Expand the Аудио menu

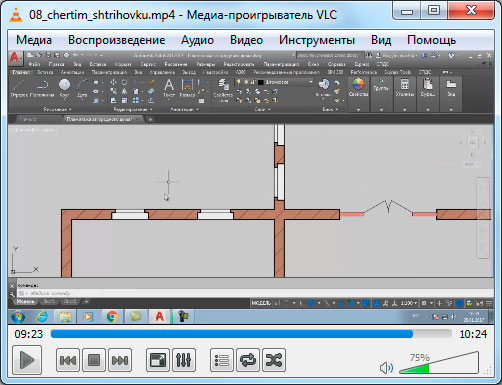coord(197,40)
